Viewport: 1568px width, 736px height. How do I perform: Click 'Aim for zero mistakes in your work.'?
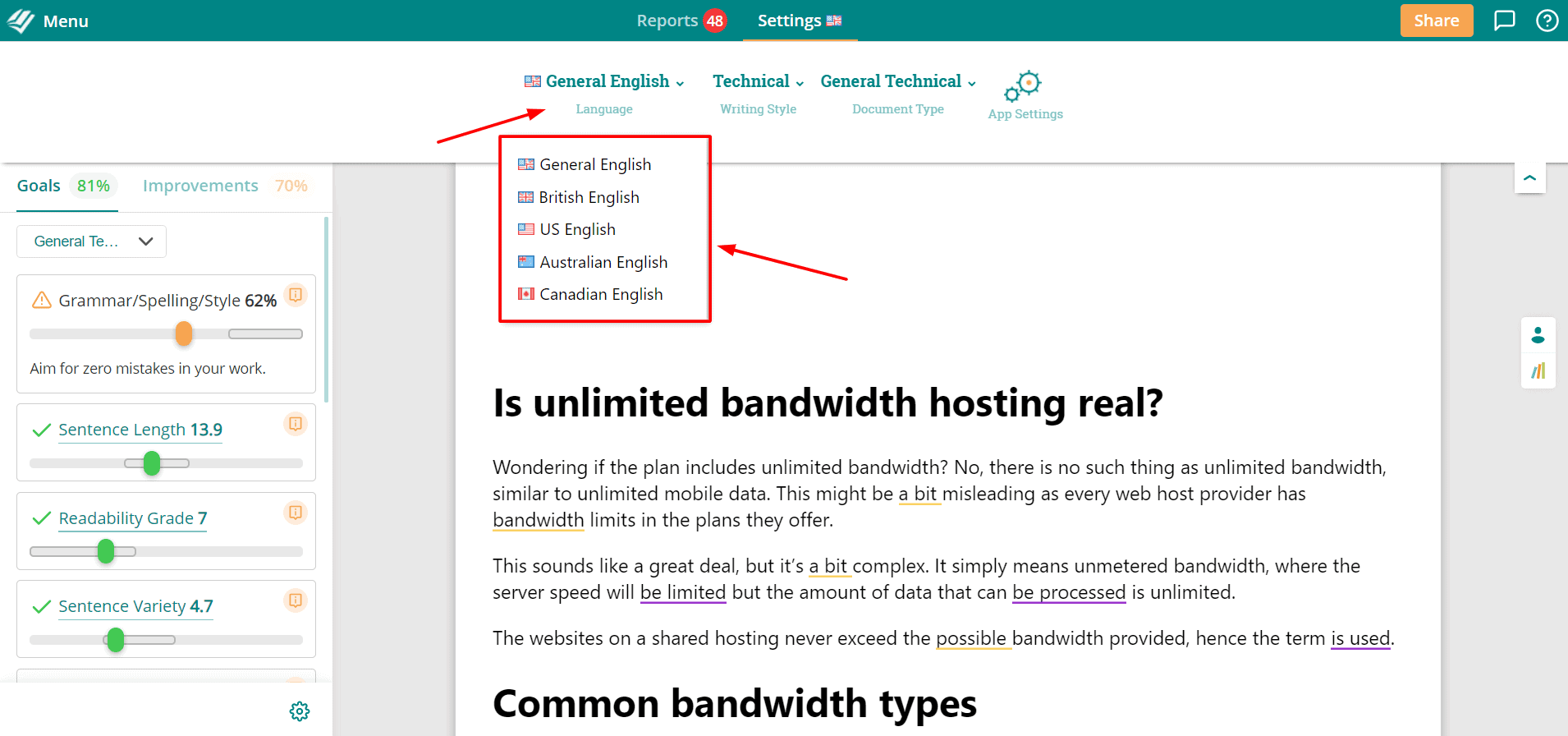(148, 369)
